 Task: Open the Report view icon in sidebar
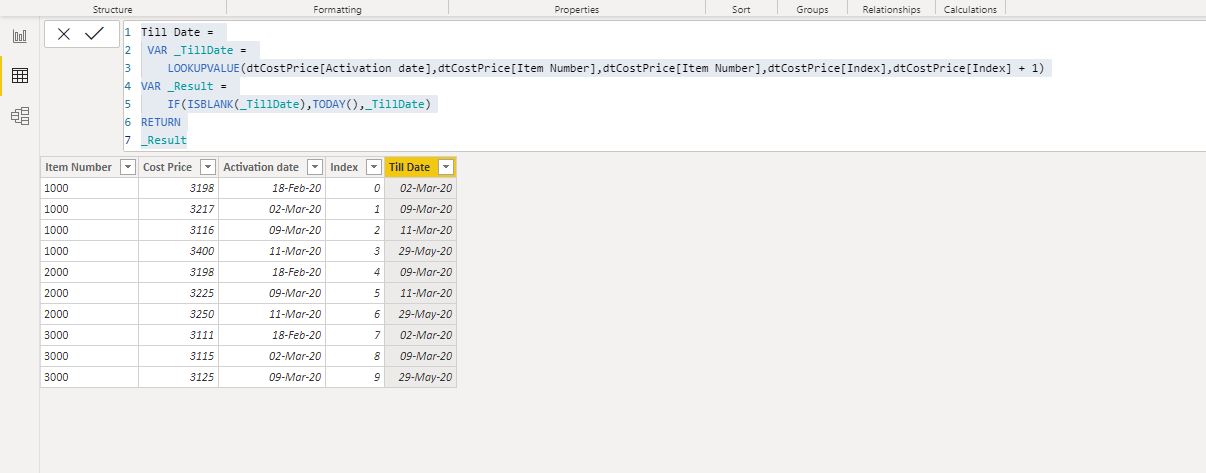point(19,37)
